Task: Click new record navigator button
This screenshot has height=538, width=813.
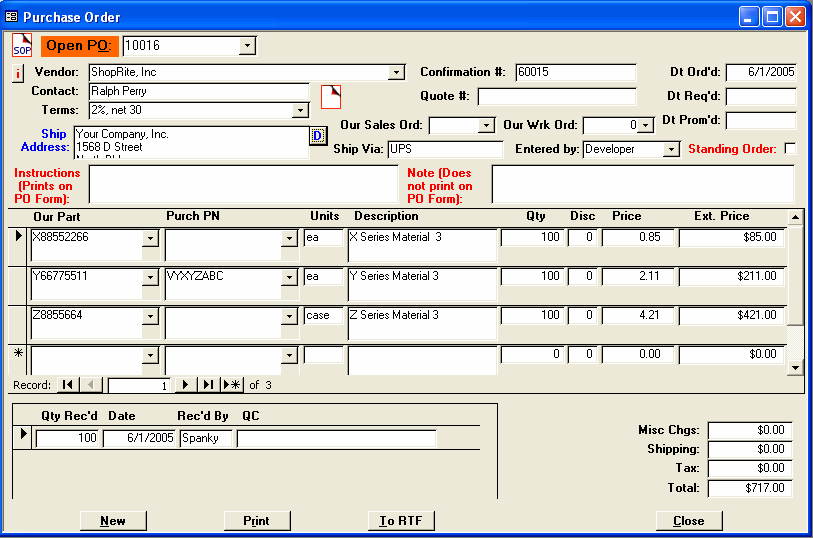Action: (x=231, y=385)
